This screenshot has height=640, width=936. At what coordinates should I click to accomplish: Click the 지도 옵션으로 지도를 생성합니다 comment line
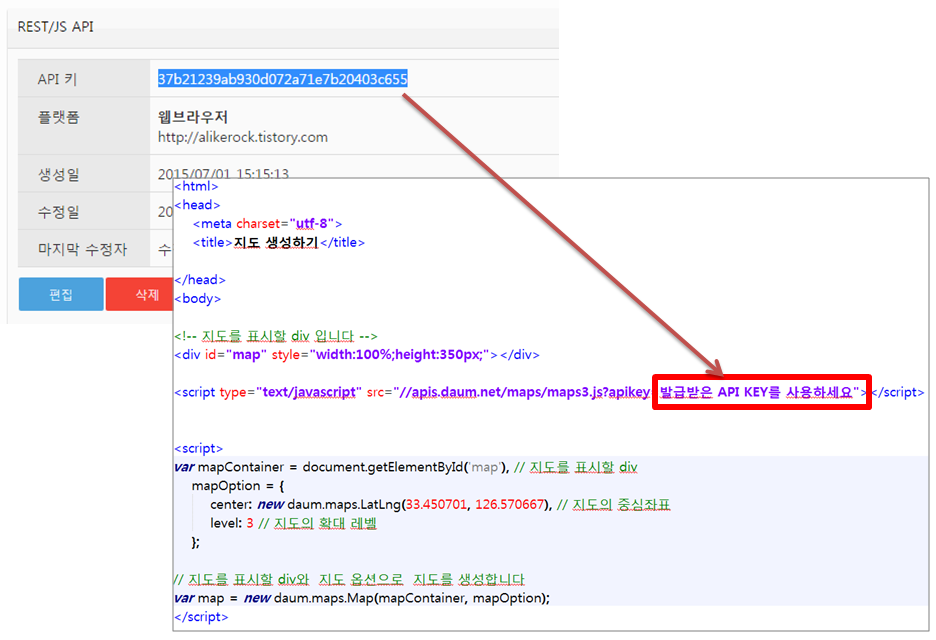[349, 580]
